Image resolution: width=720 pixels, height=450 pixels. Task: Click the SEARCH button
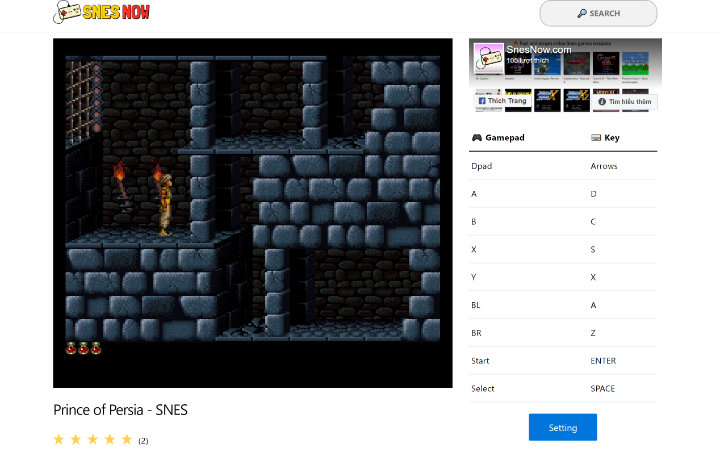pos(598,13)
